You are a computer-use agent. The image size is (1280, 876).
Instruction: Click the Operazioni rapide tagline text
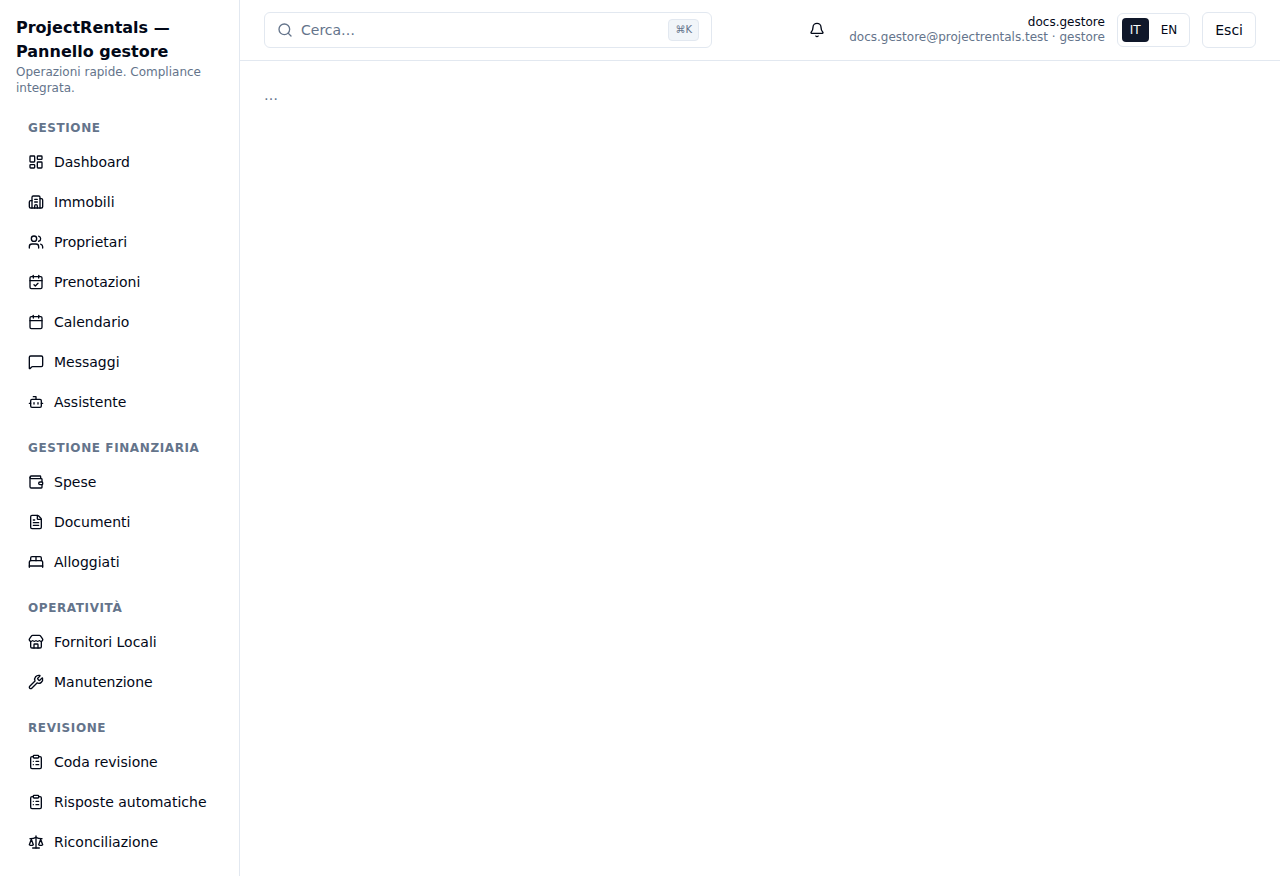coord(108,80)
